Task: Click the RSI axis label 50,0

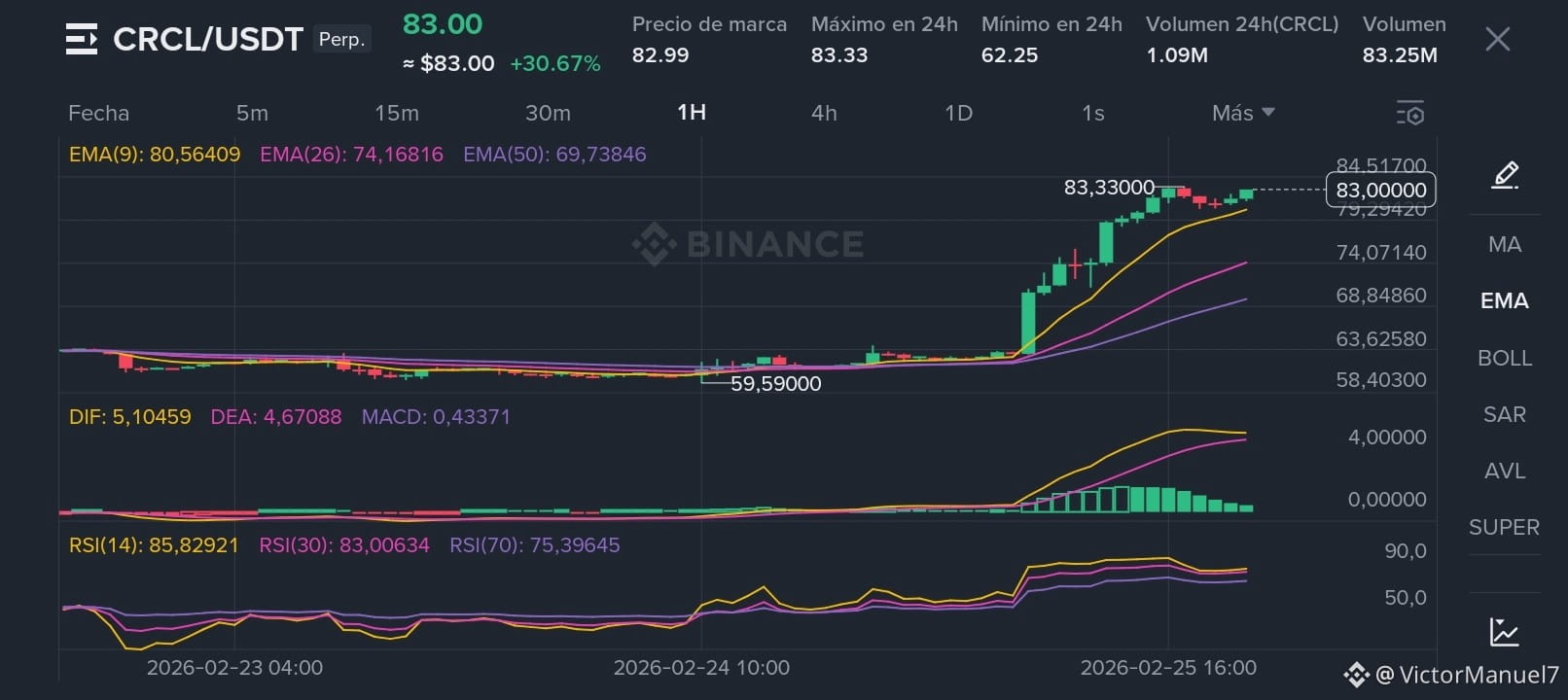Action: click(1406, 597)
